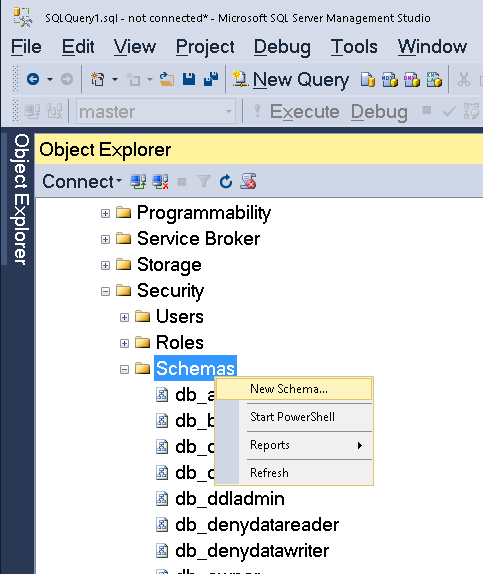The width and height of the screenshot is (483, 574).
Task: Click the Navigate Forward arrow icon
Action: [x=67, y=79]
